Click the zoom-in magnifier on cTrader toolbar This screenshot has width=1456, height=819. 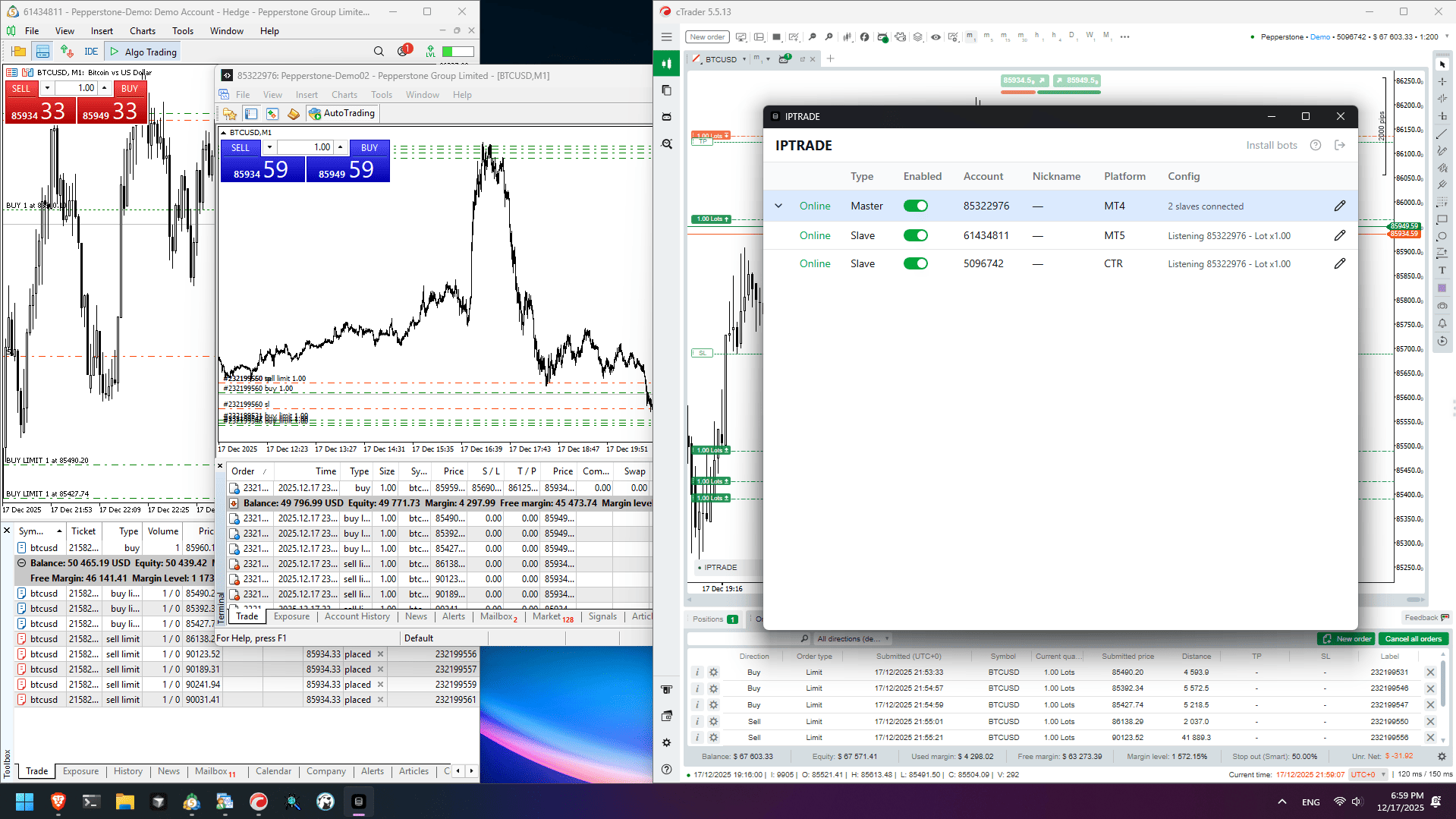tap(829, 36)
